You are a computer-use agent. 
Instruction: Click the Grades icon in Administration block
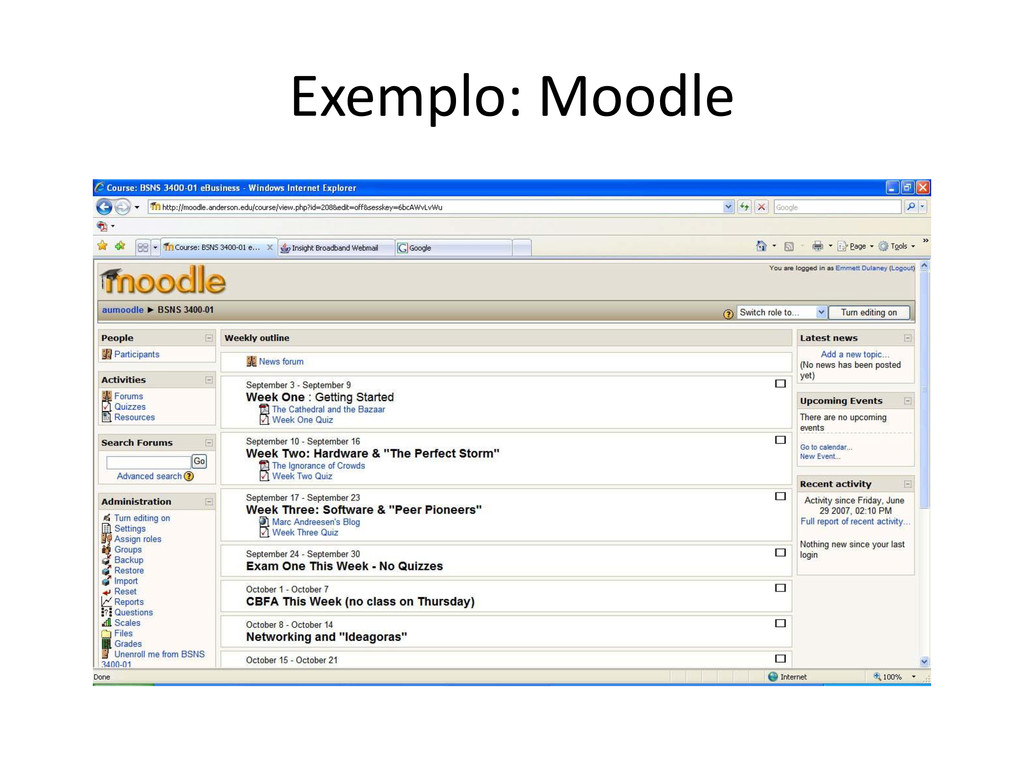click(106, 644)
